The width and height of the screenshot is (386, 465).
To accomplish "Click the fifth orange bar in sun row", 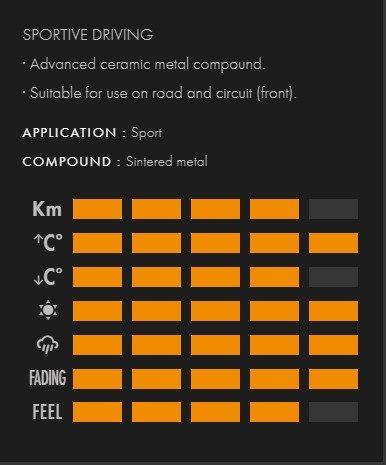I will [333, 311].
